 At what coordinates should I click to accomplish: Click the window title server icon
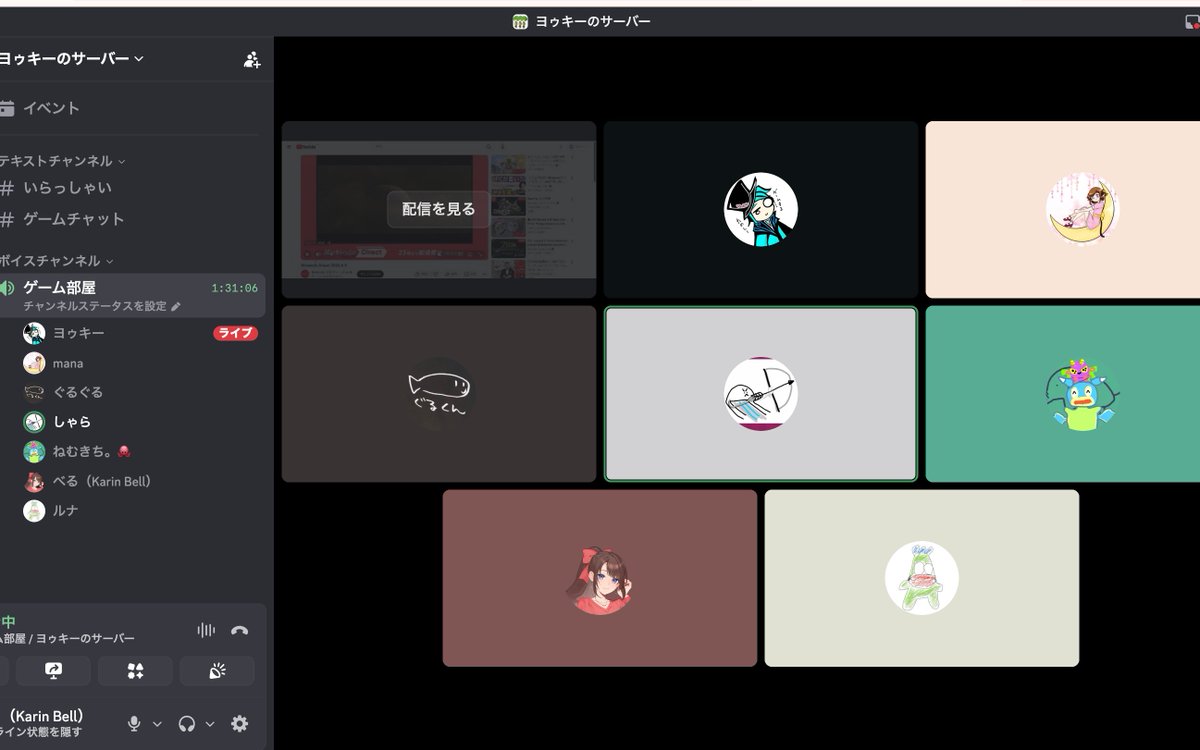click(520, 21)
